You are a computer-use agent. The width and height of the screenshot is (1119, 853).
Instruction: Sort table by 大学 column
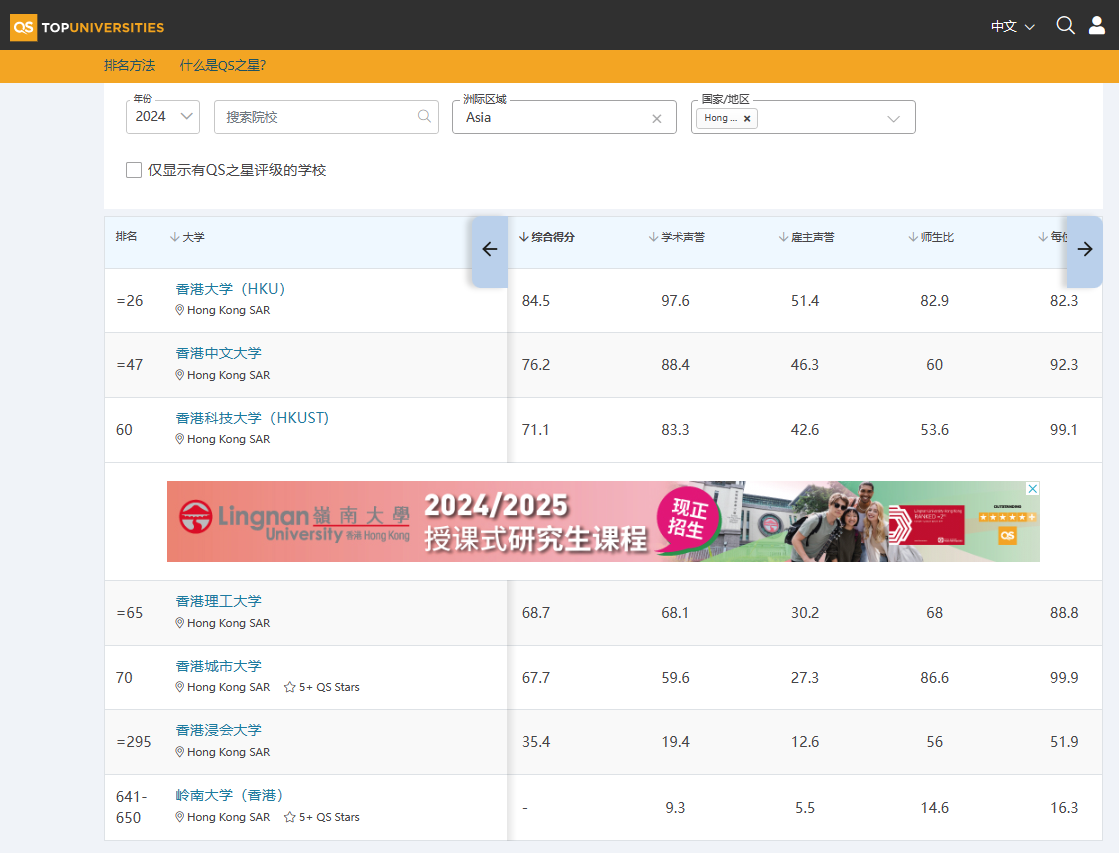(x=187, y=237)
